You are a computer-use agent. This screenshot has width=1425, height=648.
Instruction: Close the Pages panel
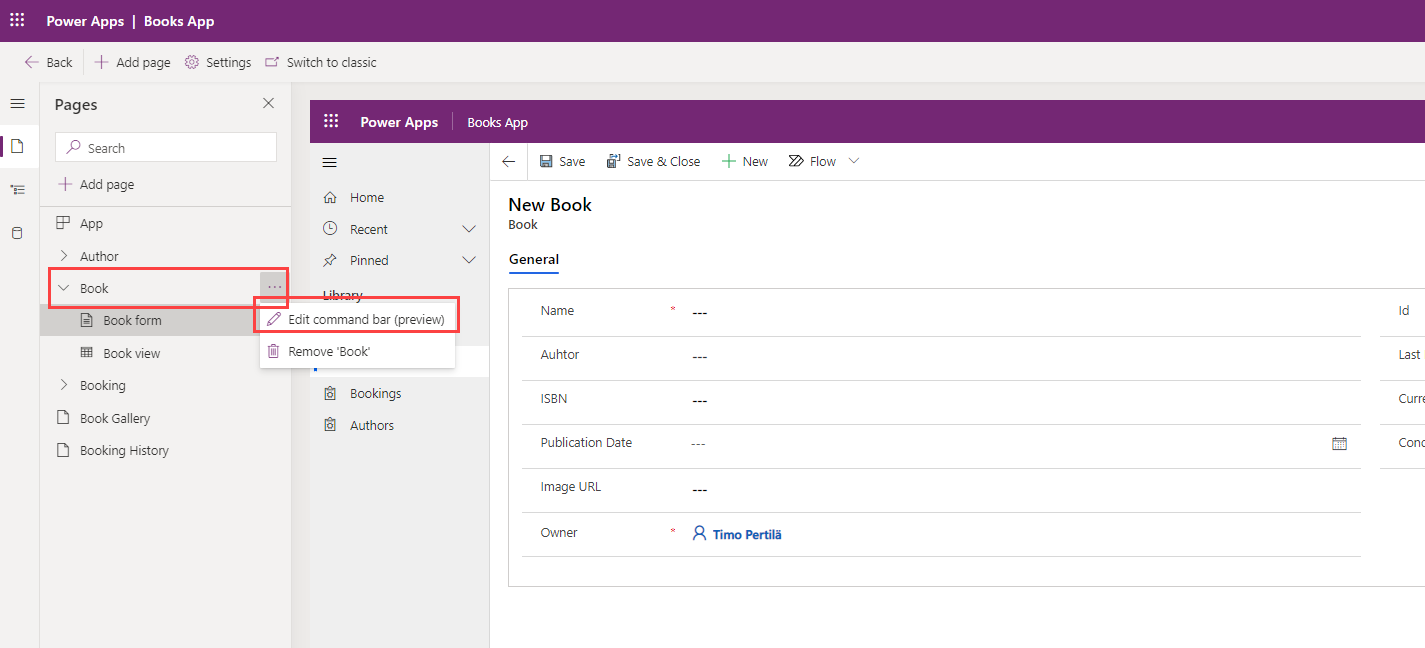click(268, 104)
